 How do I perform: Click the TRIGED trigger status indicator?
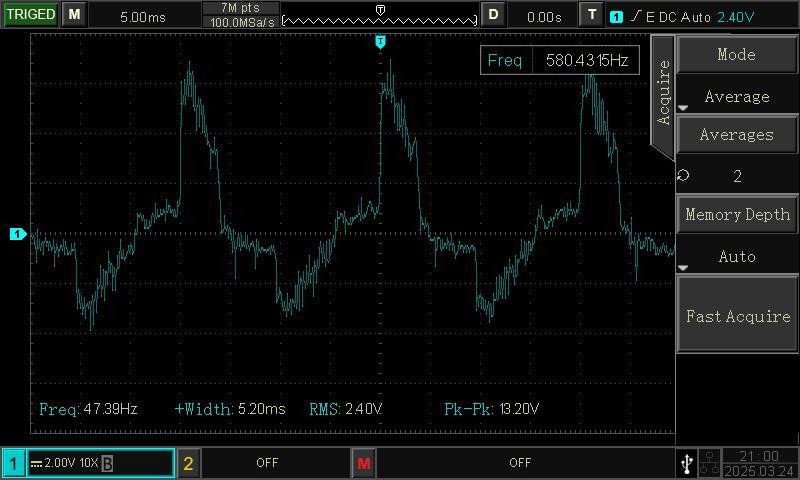30,14
